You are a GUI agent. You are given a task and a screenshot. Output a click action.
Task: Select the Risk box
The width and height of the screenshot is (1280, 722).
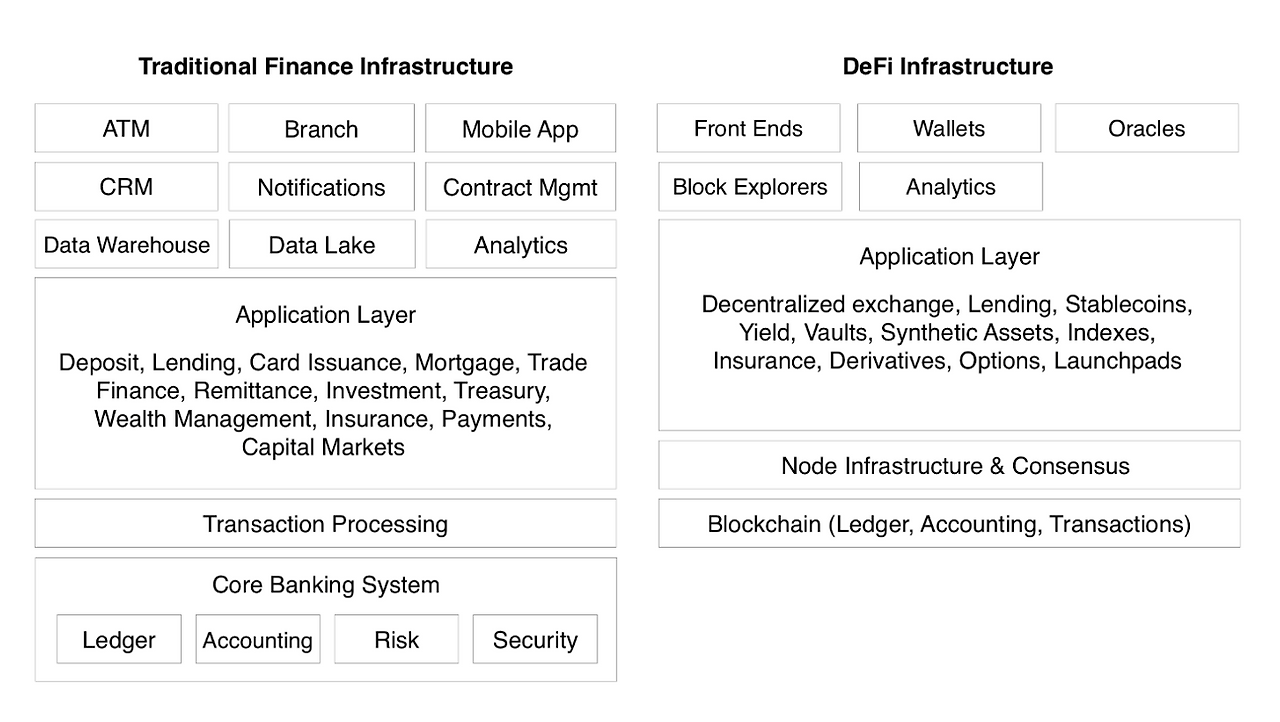[397, 640]
